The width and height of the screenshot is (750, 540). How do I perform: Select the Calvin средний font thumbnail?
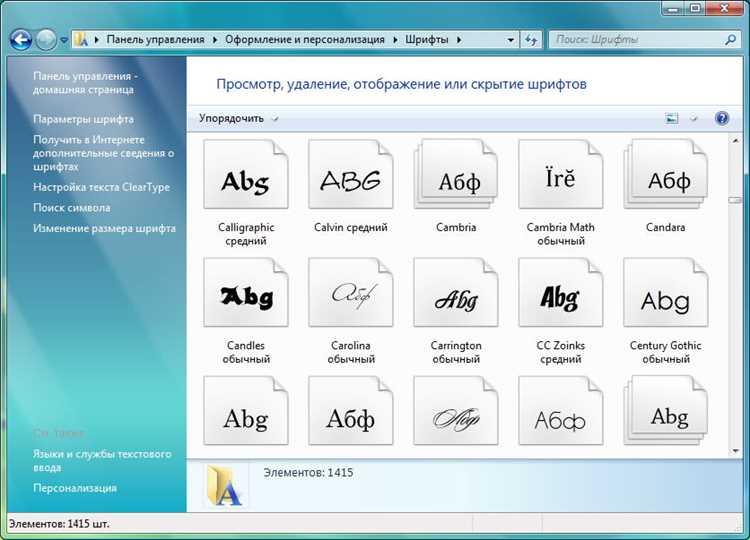[x=351, y=174]
